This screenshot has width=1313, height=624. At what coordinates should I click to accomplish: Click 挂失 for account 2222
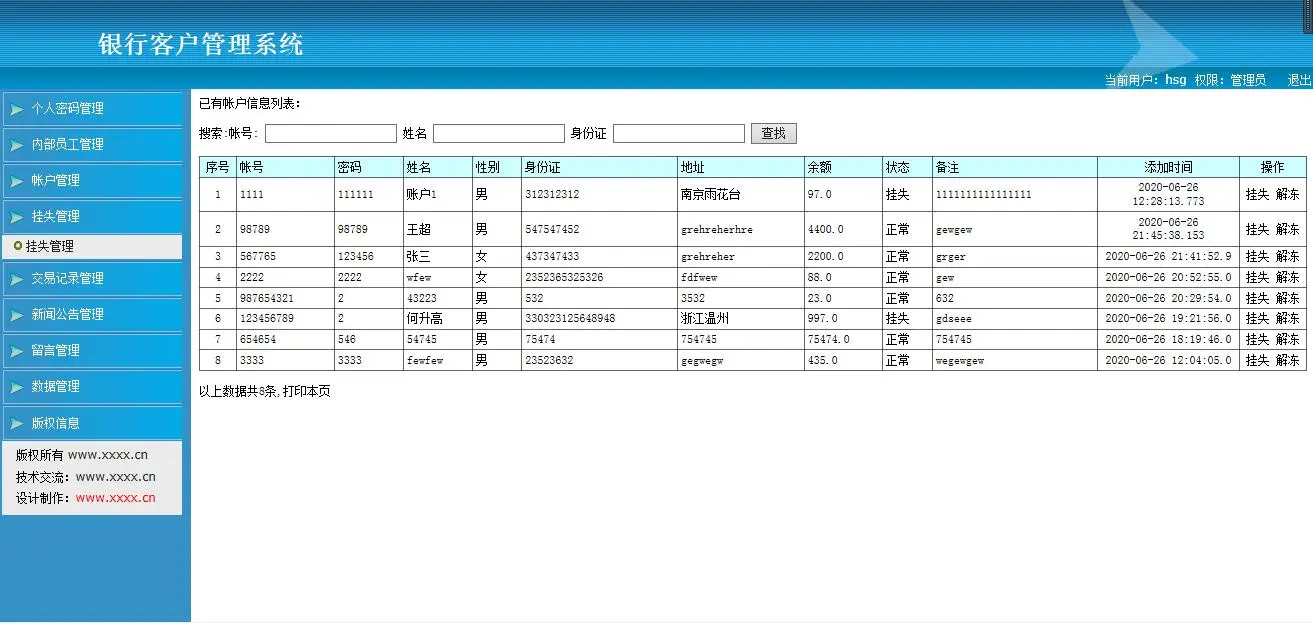click(x=1257, y=277)
